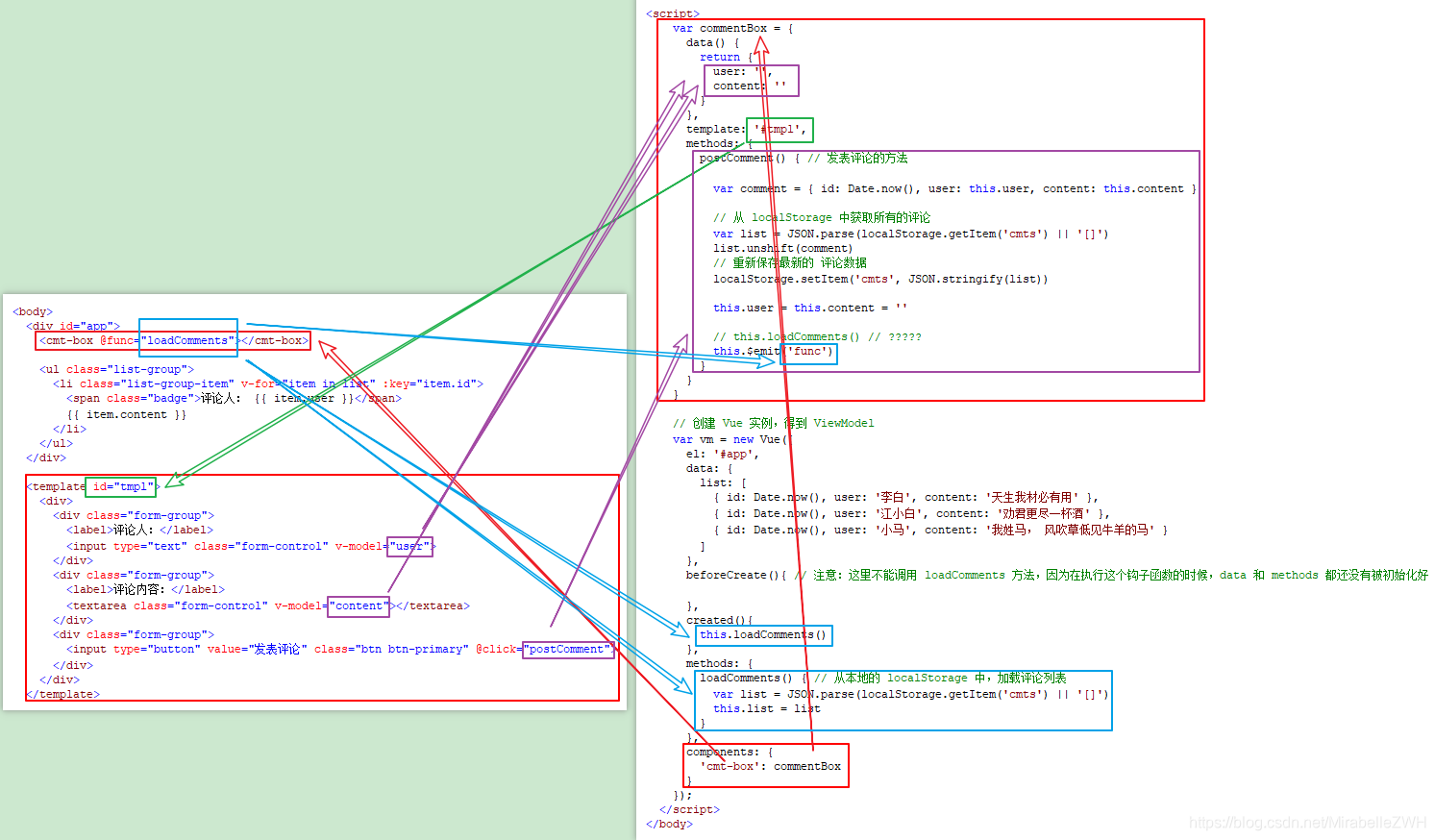Click the textarea v-model="content" line
This screenshot has width=1435, height=840.
268,605
